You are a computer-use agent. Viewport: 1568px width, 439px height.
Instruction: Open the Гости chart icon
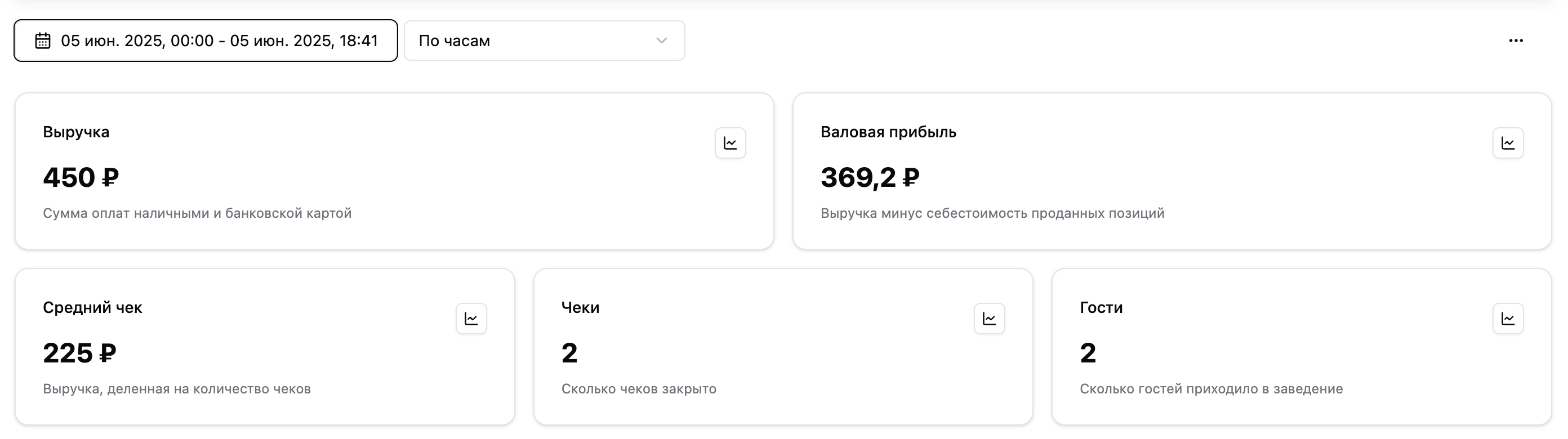[1507, 319]
